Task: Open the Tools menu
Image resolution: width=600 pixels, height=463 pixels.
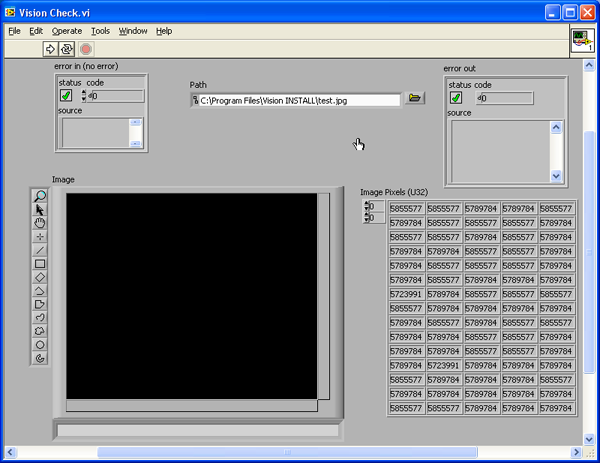Action: pyautogui.click(x=100, y=31)
